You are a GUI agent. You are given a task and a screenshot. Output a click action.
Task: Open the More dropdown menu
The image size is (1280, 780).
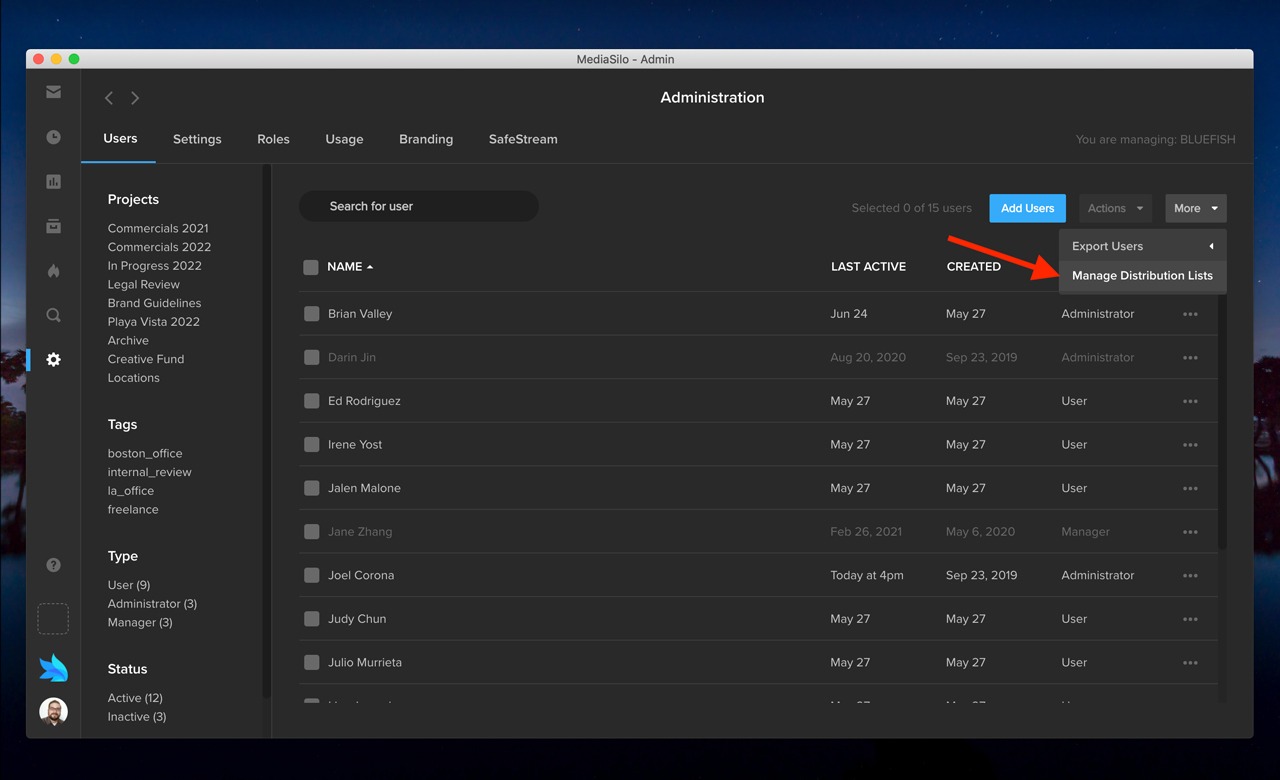click(1195, 208)
